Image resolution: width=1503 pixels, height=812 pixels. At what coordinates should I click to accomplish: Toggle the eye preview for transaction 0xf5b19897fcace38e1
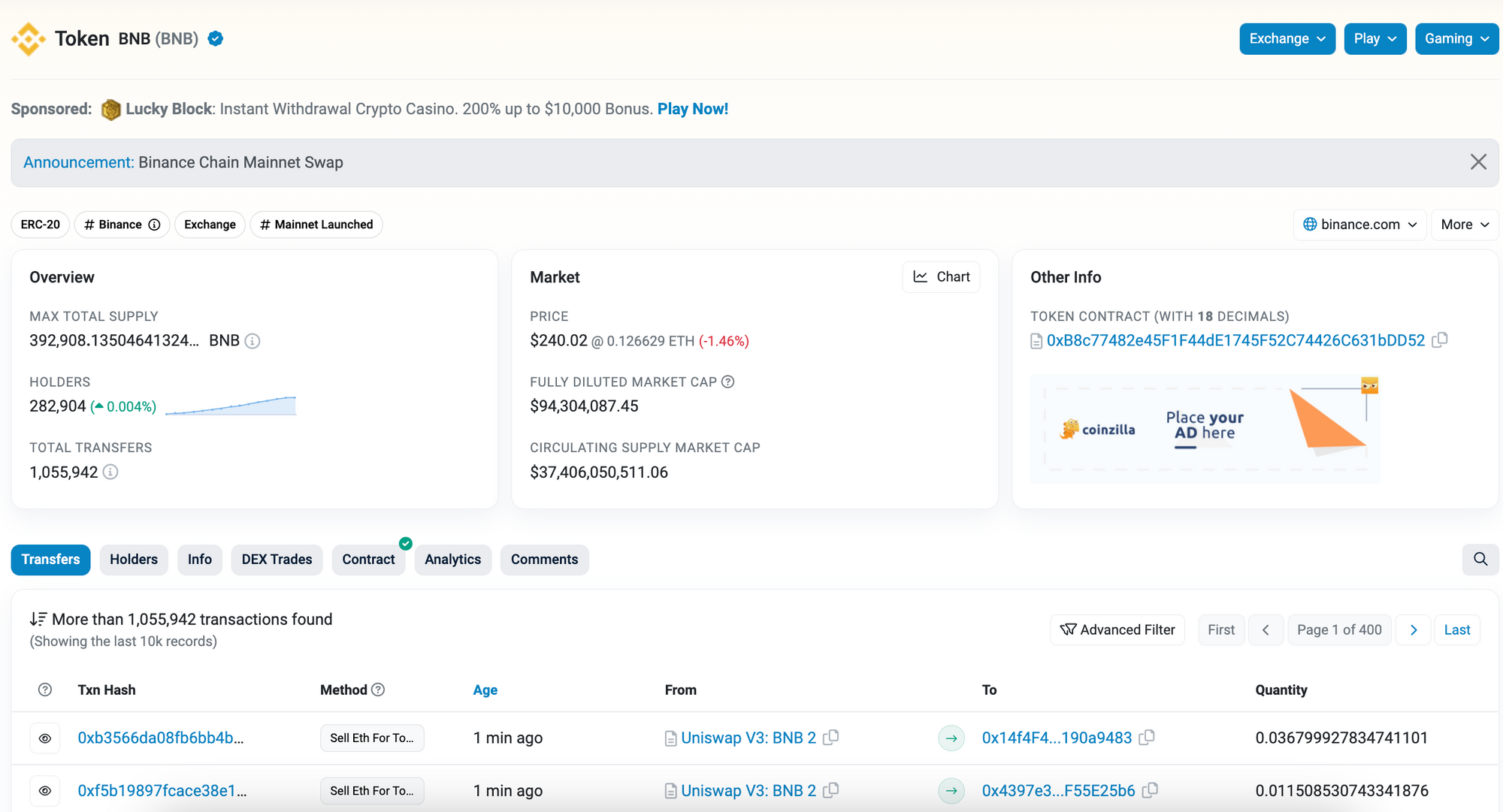[45, 791]
